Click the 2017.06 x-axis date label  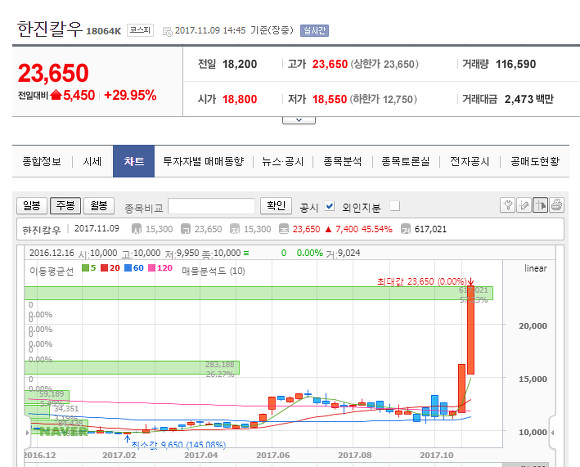(x=273, y=455)
